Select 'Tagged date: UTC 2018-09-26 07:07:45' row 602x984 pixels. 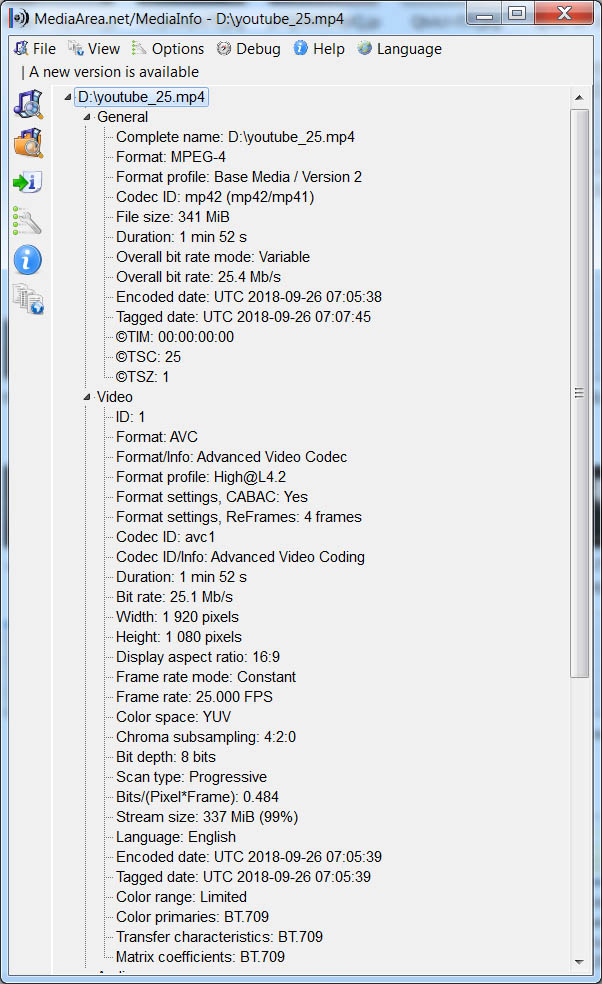(243, 318)
